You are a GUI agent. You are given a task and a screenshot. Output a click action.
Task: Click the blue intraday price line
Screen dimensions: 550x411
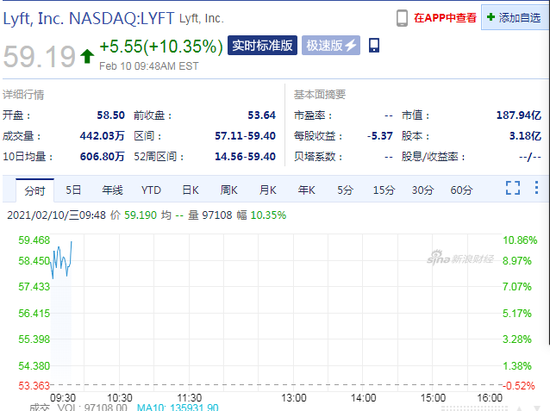click(61, 260)
